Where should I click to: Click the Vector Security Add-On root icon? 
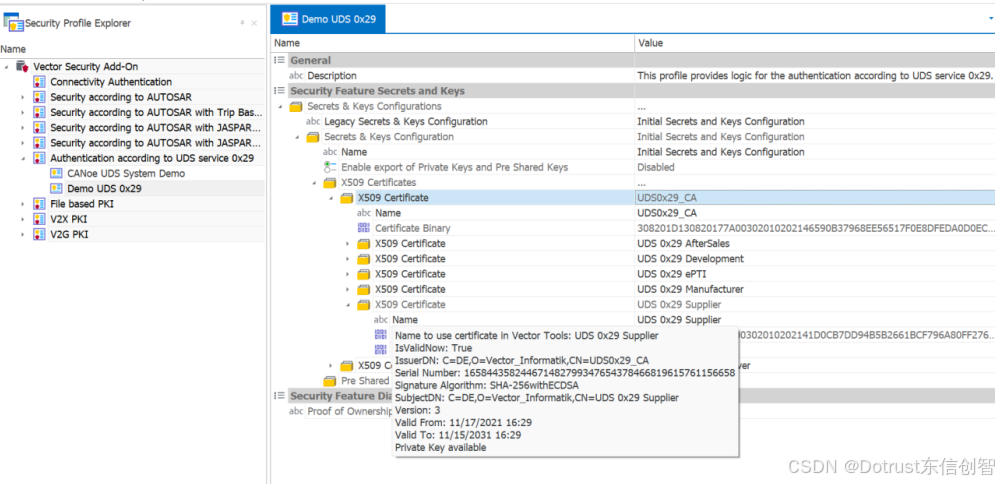pos(22,66)
